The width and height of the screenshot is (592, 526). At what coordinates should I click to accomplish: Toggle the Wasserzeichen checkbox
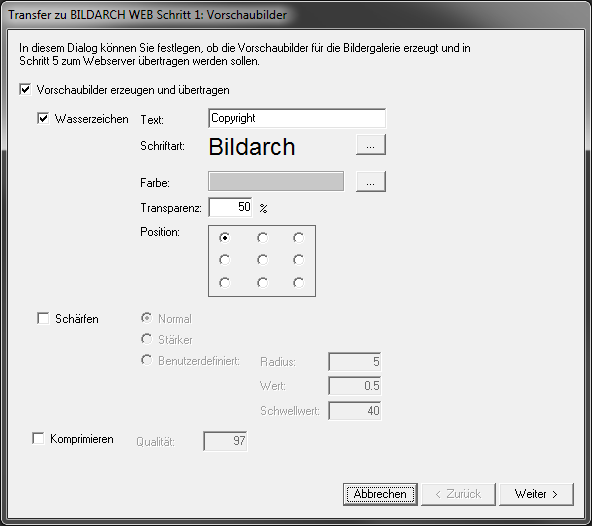coord(43,119)
